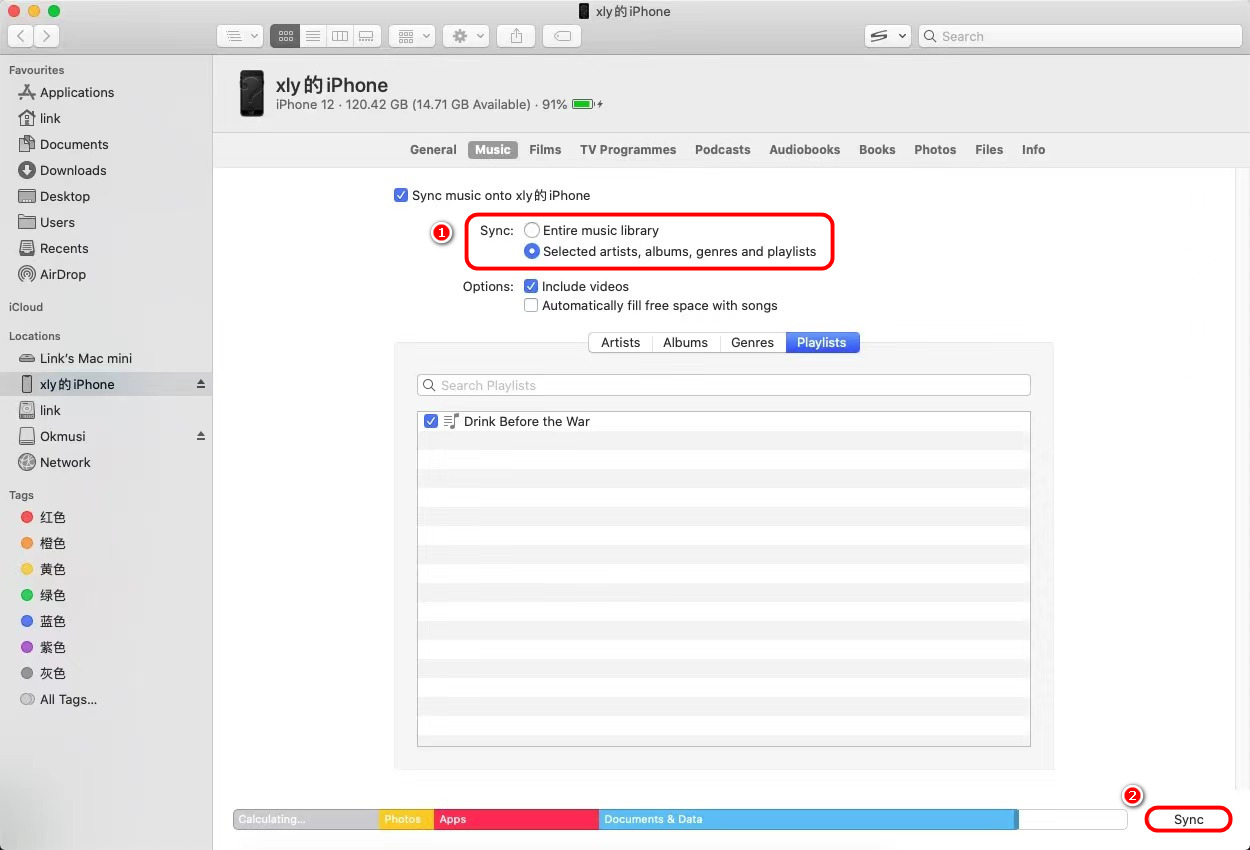Screen dimensions: 1250x850
Task: Click the red 红色 tag
Action: coord(43,517)
